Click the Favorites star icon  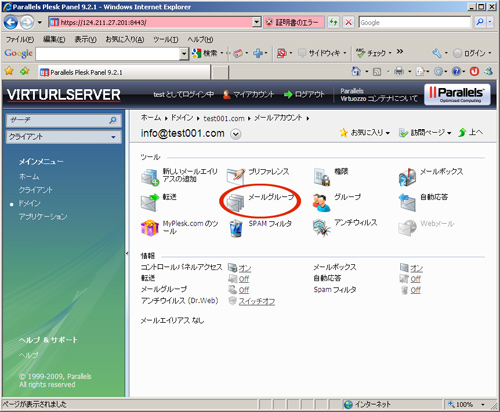[9, 71]
